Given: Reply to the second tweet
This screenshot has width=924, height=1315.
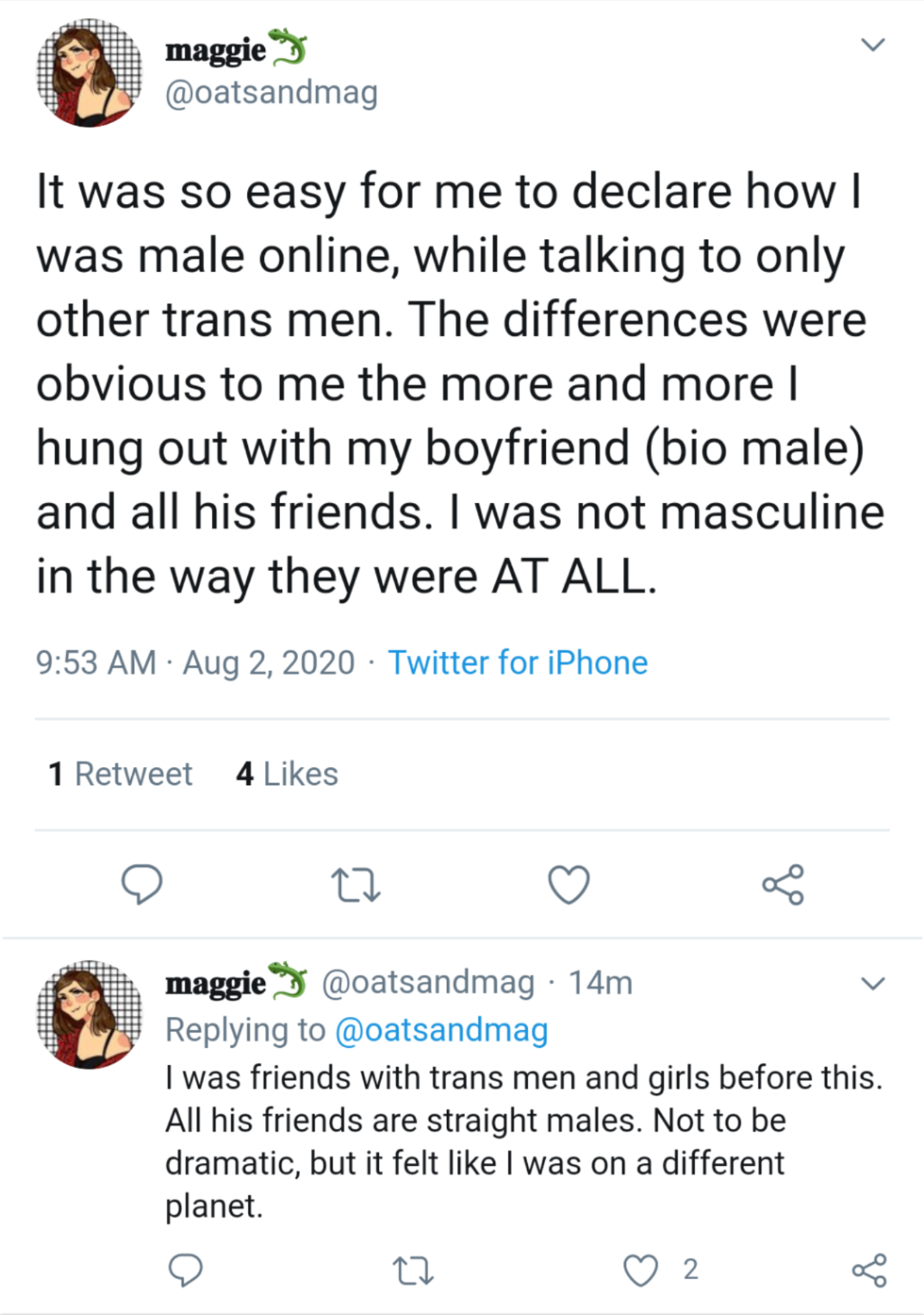Looking at the screenshot, I should 185,1270.
